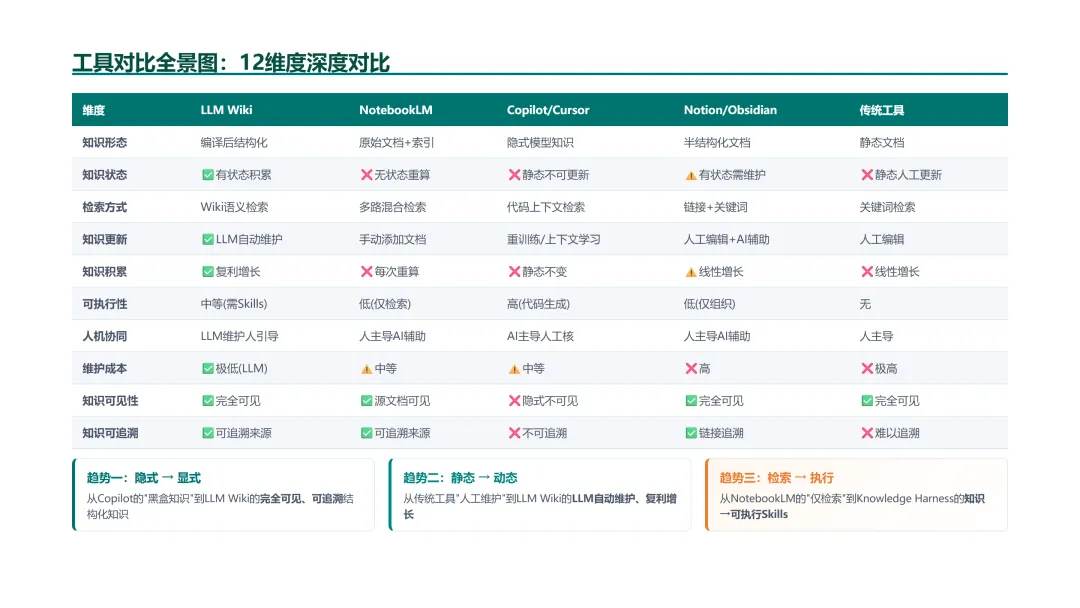
Task: Click the green check beside 极低(LLM)
Action: point(207,368)
